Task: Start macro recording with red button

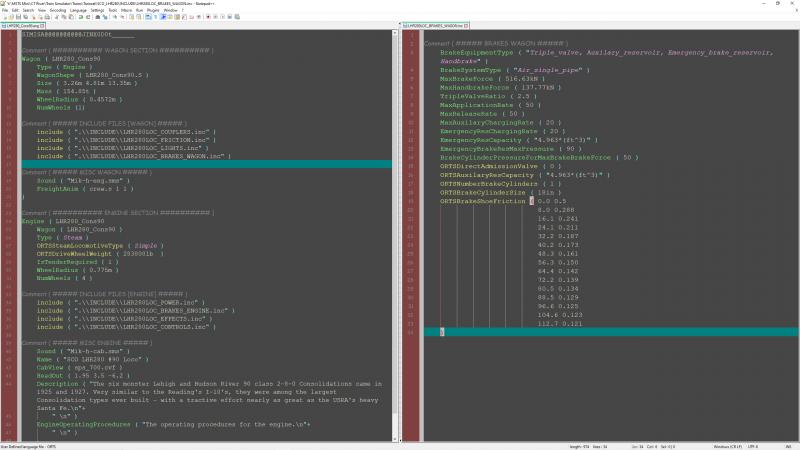Action: pyautogui.click(x=208, y=17)
